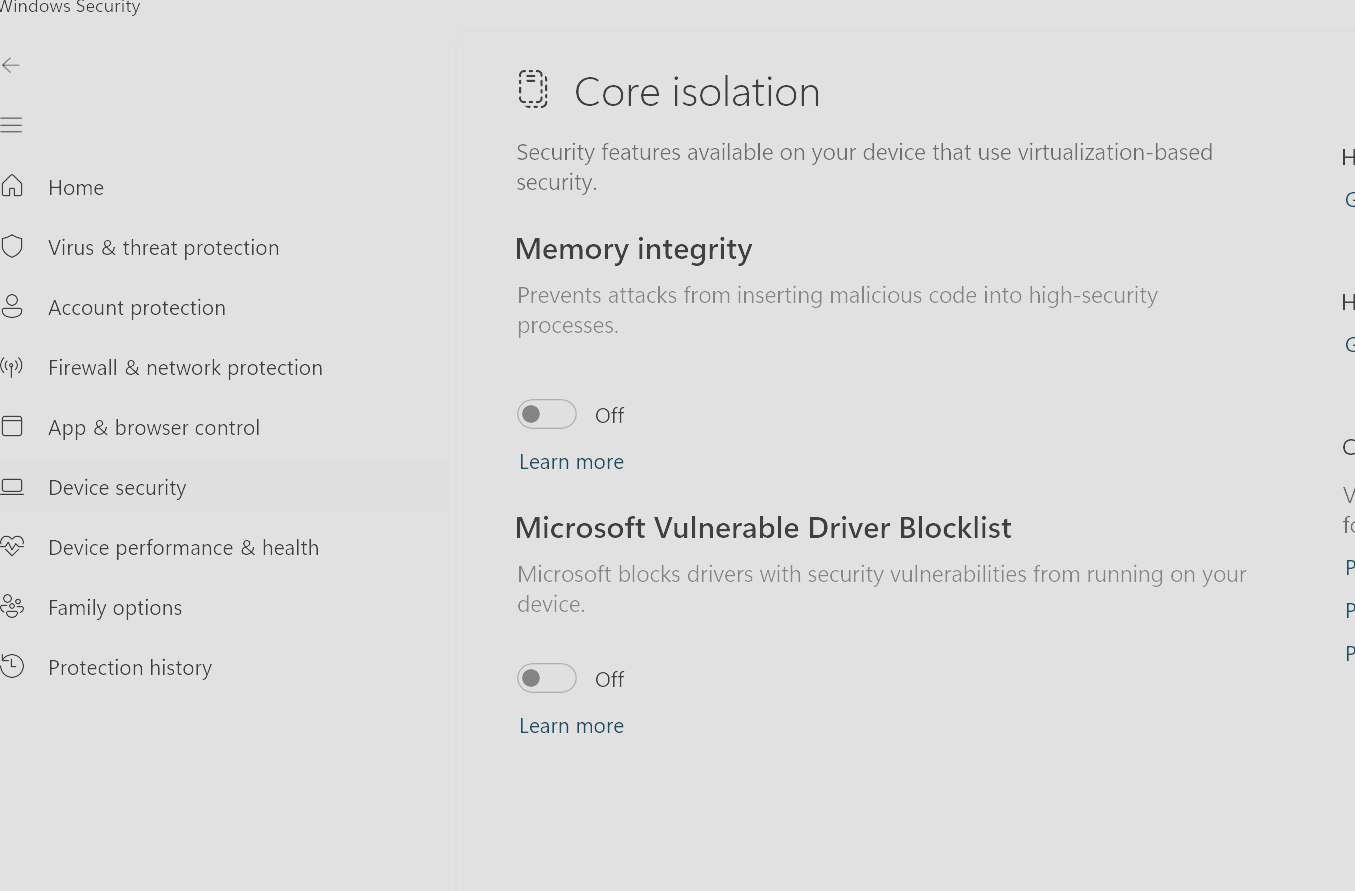Click the 'Microsoft blocks drivers' description
Image resolution: width=1355 pixels, height=891 pixels.
pyautogui.click(x=881, y=589)
